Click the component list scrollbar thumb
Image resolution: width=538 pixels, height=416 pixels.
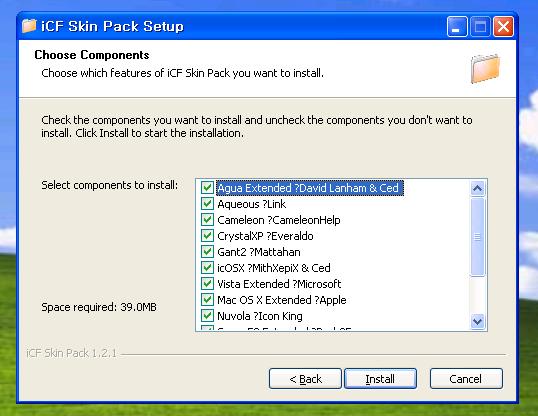coord(478,237)
